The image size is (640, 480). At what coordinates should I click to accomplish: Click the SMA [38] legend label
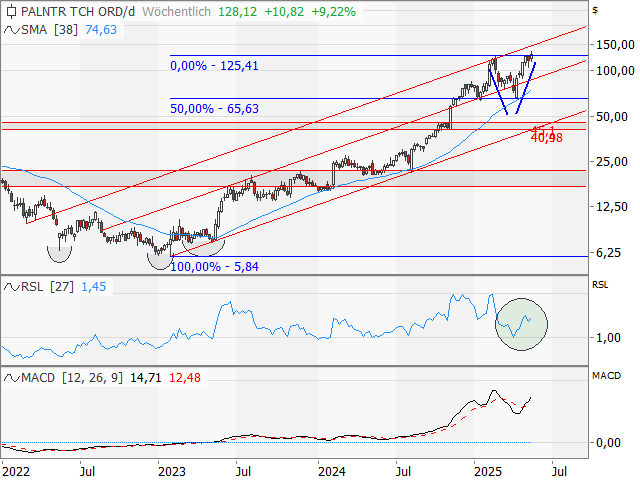click(49, 30)
